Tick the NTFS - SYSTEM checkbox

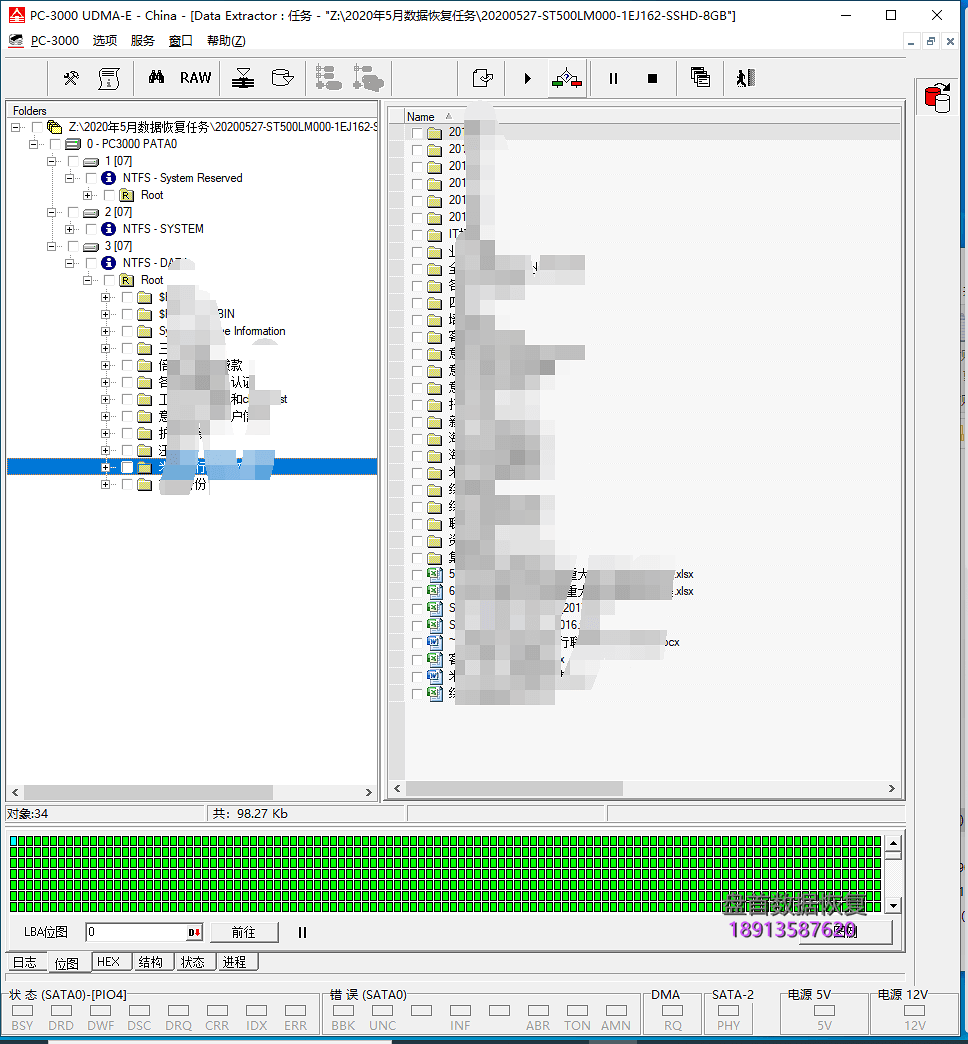91,229
